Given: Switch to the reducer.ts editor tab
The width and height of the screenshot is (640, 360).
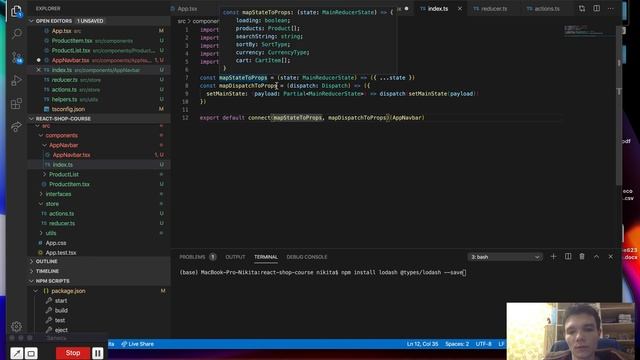Looking at the screenshot, I should pos(493,8).
